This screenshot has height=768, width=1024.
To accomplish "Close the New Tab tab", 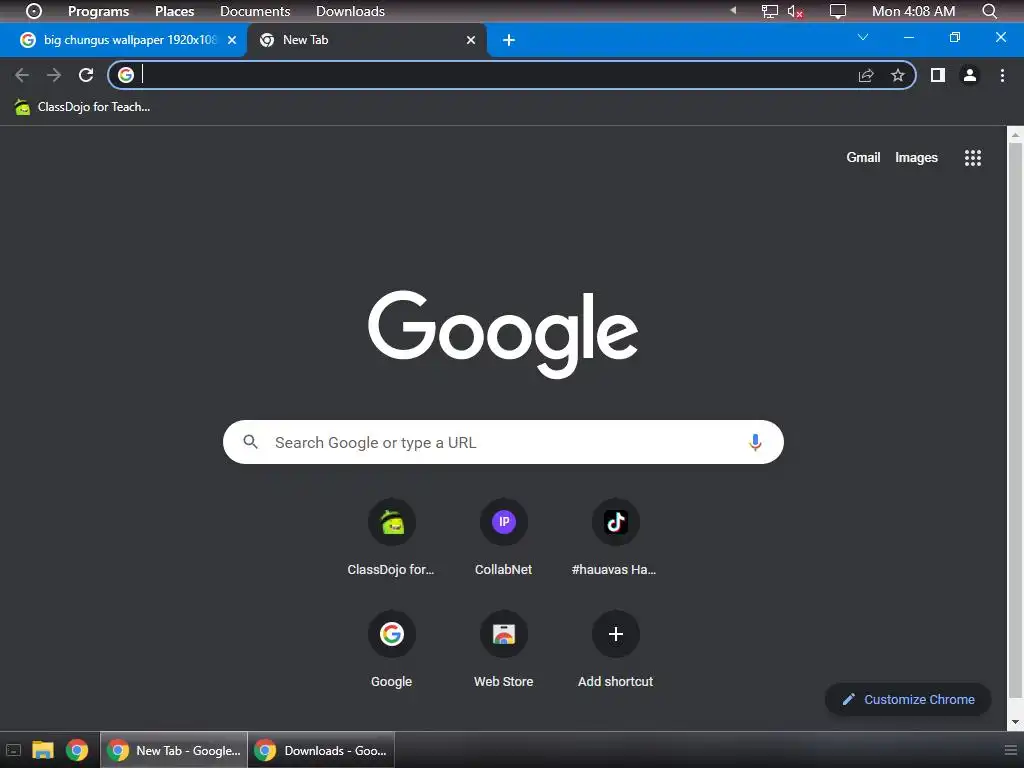I will 471,40.
